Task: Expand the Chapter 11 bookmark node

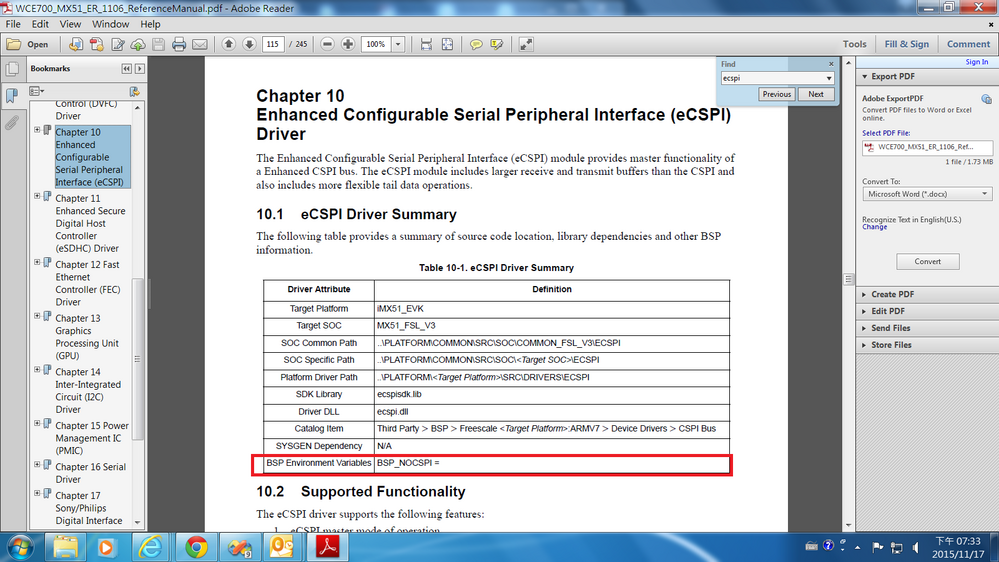Action: 37,196
